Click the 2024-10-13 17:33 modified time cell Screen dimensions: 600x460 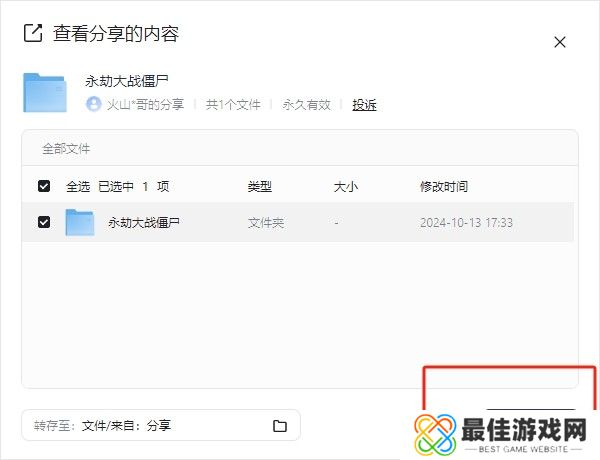466,222
